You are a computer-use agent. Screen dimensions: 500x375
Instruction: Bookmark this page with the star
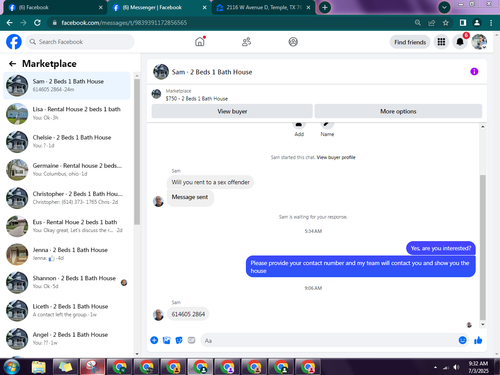point(446,23)
